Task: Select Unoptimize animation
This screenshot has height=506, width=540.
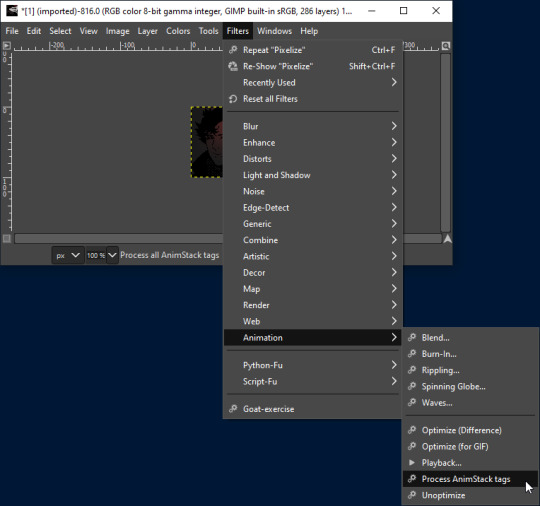Action: (x=470, y=495)
